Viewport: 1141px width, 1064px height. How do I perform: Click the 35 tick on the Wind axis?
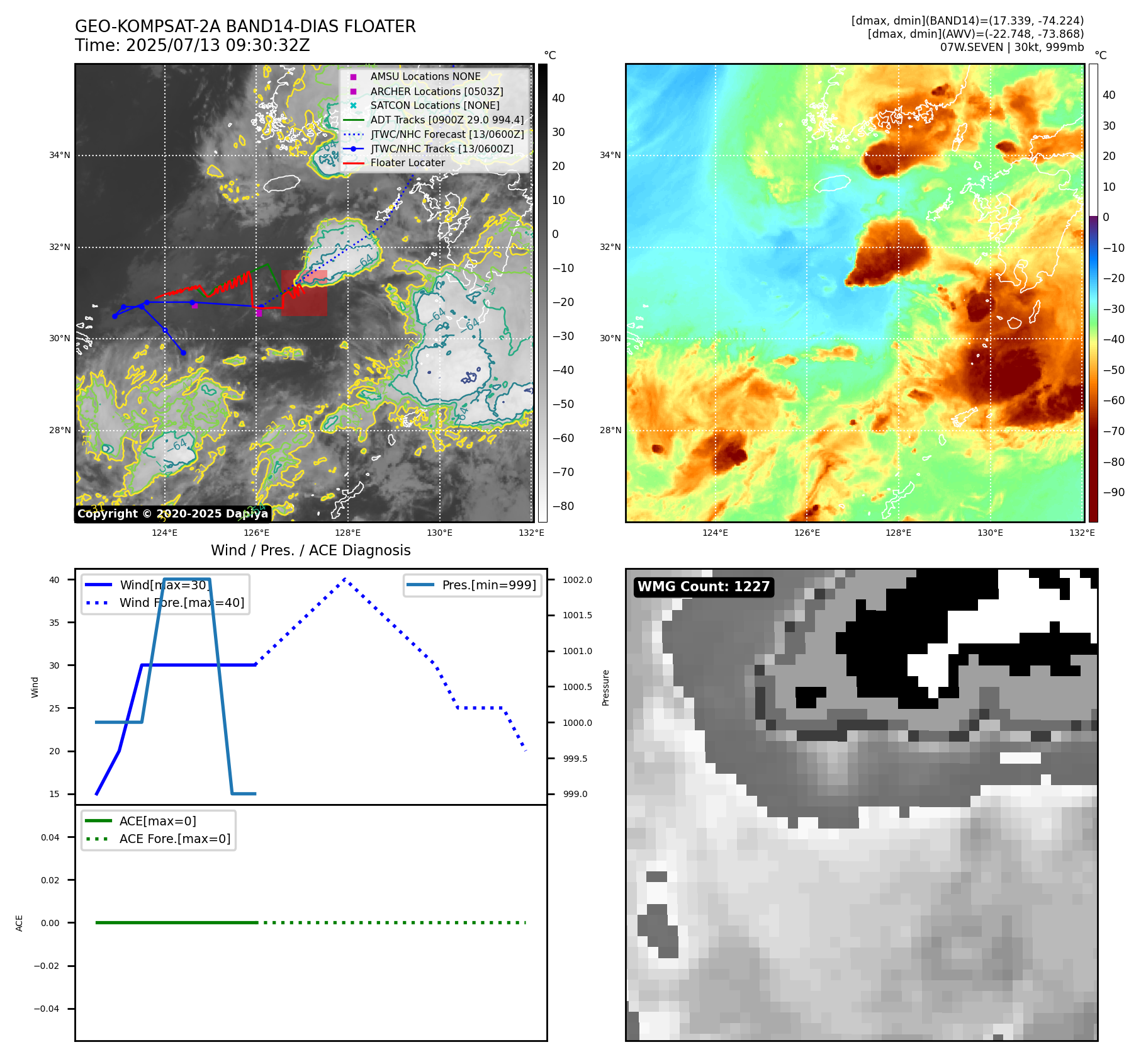[x=55, y=623]
